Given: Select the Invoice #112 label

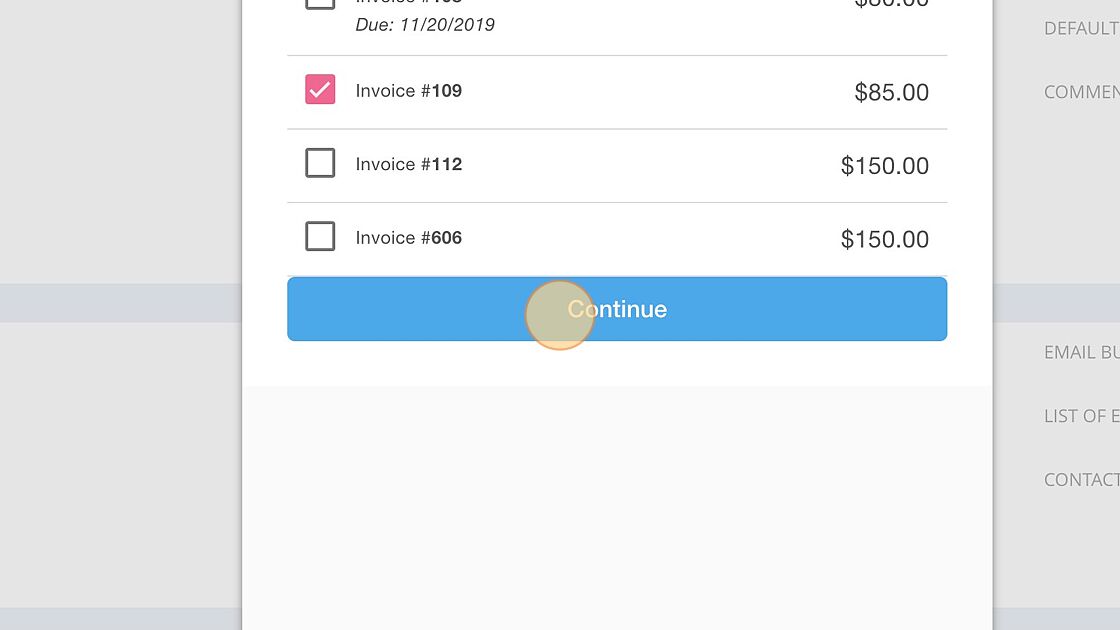Looking at the screenshot, I should pyautogui.click(x=409, y=164).
